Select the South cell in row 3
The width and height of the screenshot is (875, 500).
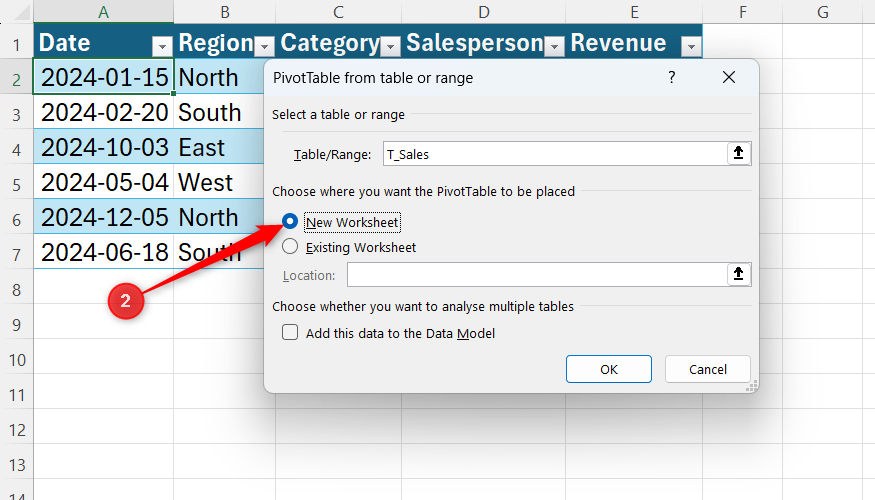[x=219, y=112]
